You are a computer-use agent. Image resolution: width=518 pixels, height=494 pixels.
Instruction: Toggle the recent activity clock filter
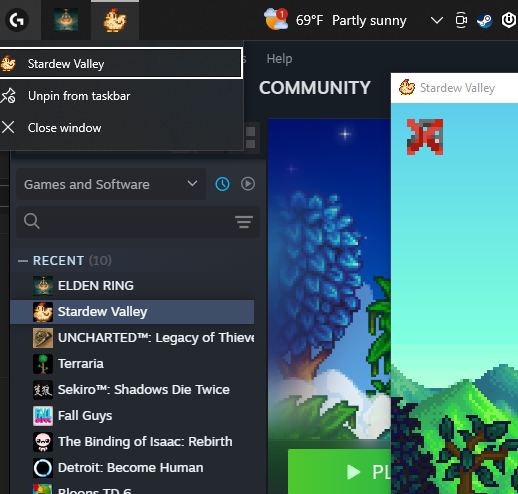(x=222, y=184)
